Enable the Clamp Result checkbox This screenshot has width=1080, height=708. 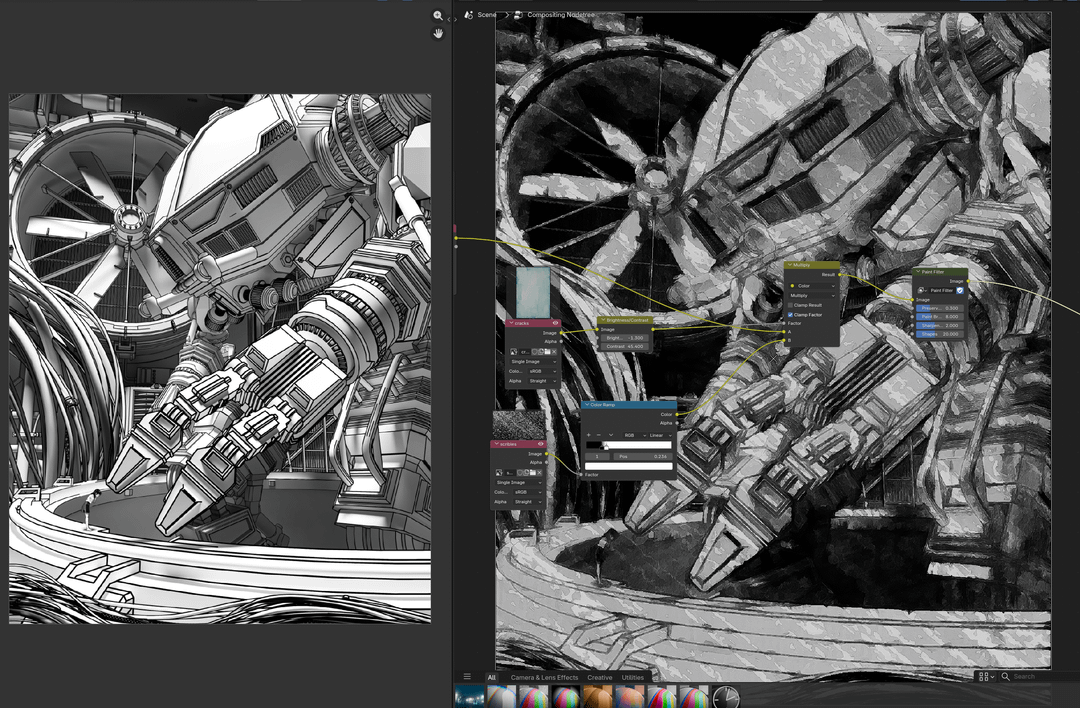[x=791, y=305]
